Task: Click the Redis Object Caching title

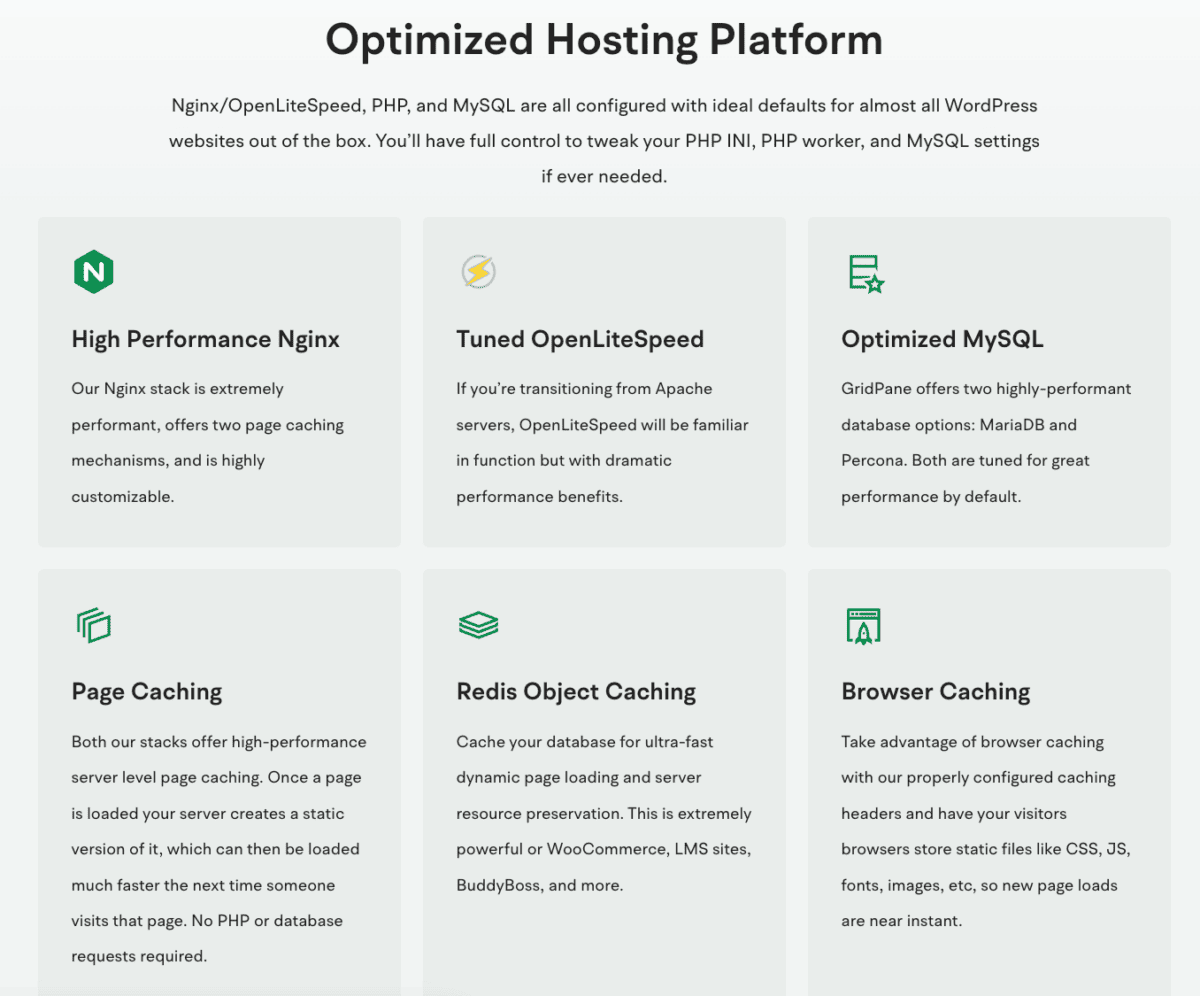Action: point(576,692)
